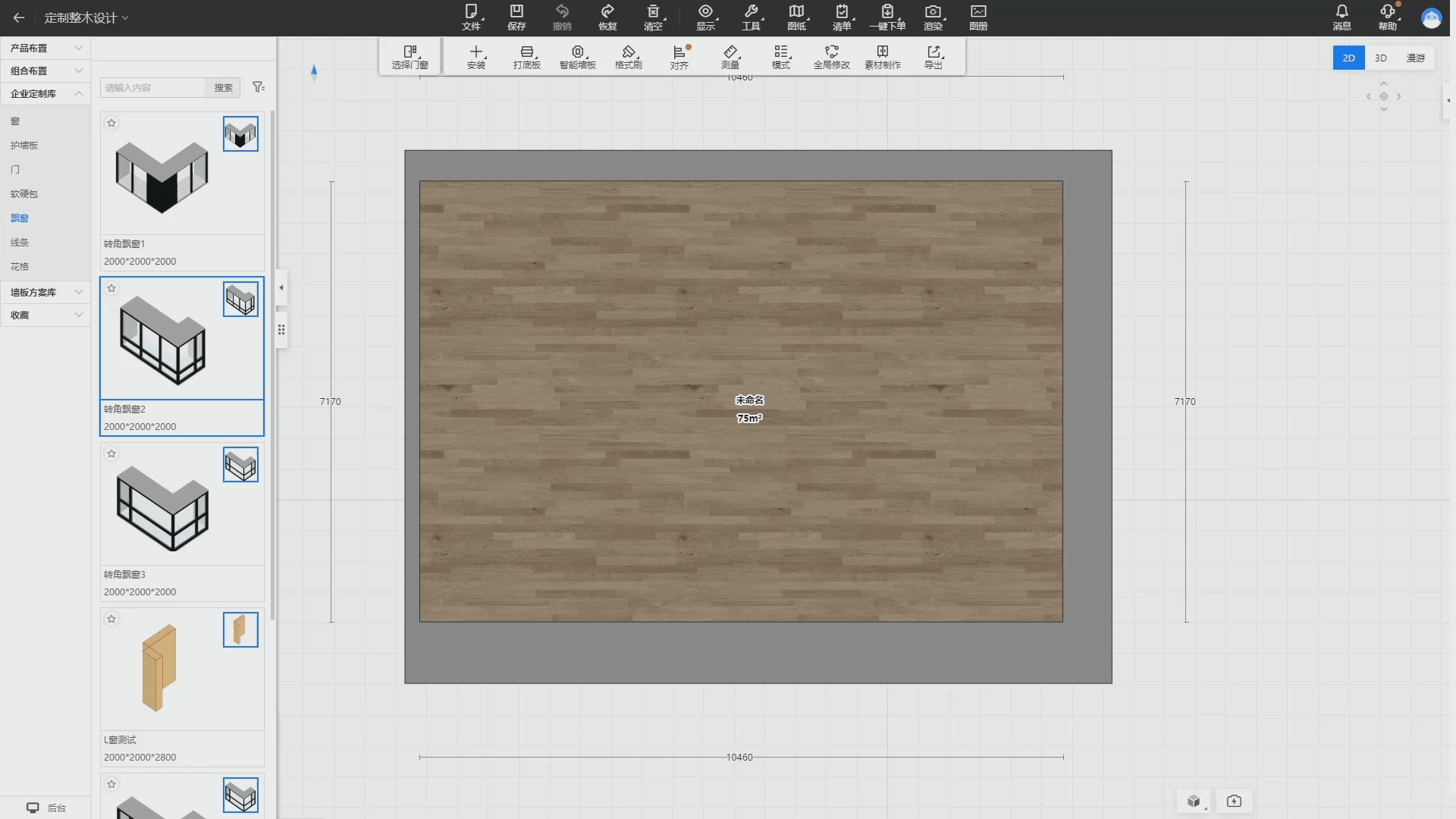Open the 显示 (Display) eye icon
Screen dimensions: 1456x819
706,17
